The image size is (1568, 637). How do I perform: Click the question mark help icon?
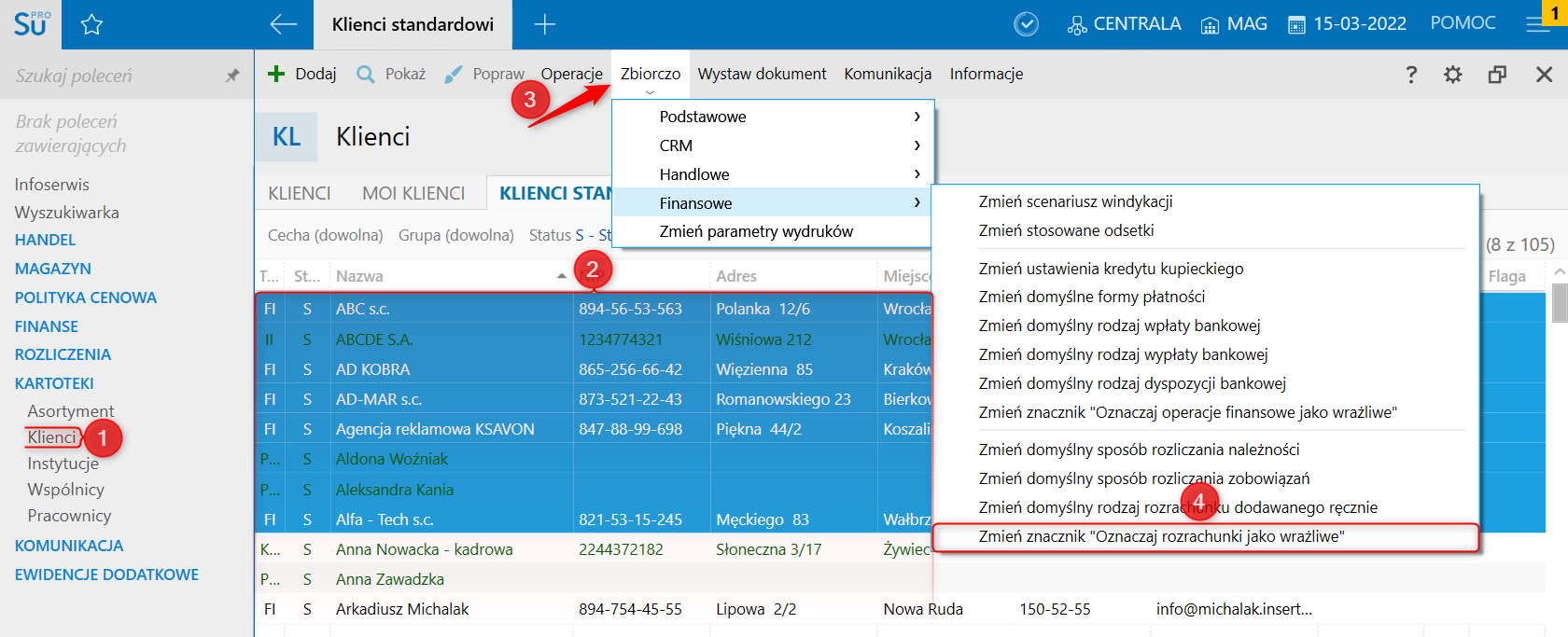click(1411, 75)
